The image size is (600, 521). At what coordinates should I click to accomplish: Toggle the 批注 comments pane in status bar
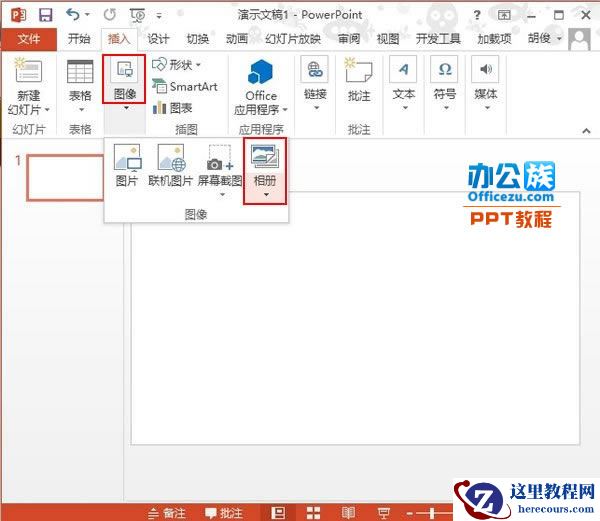224,513
